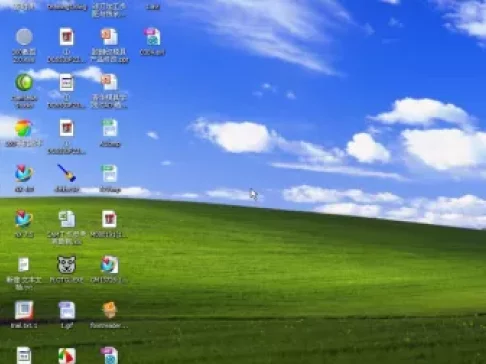486x364 pixels.
Task: Select the red-bordered trial file icon
Action: point(24,310)
